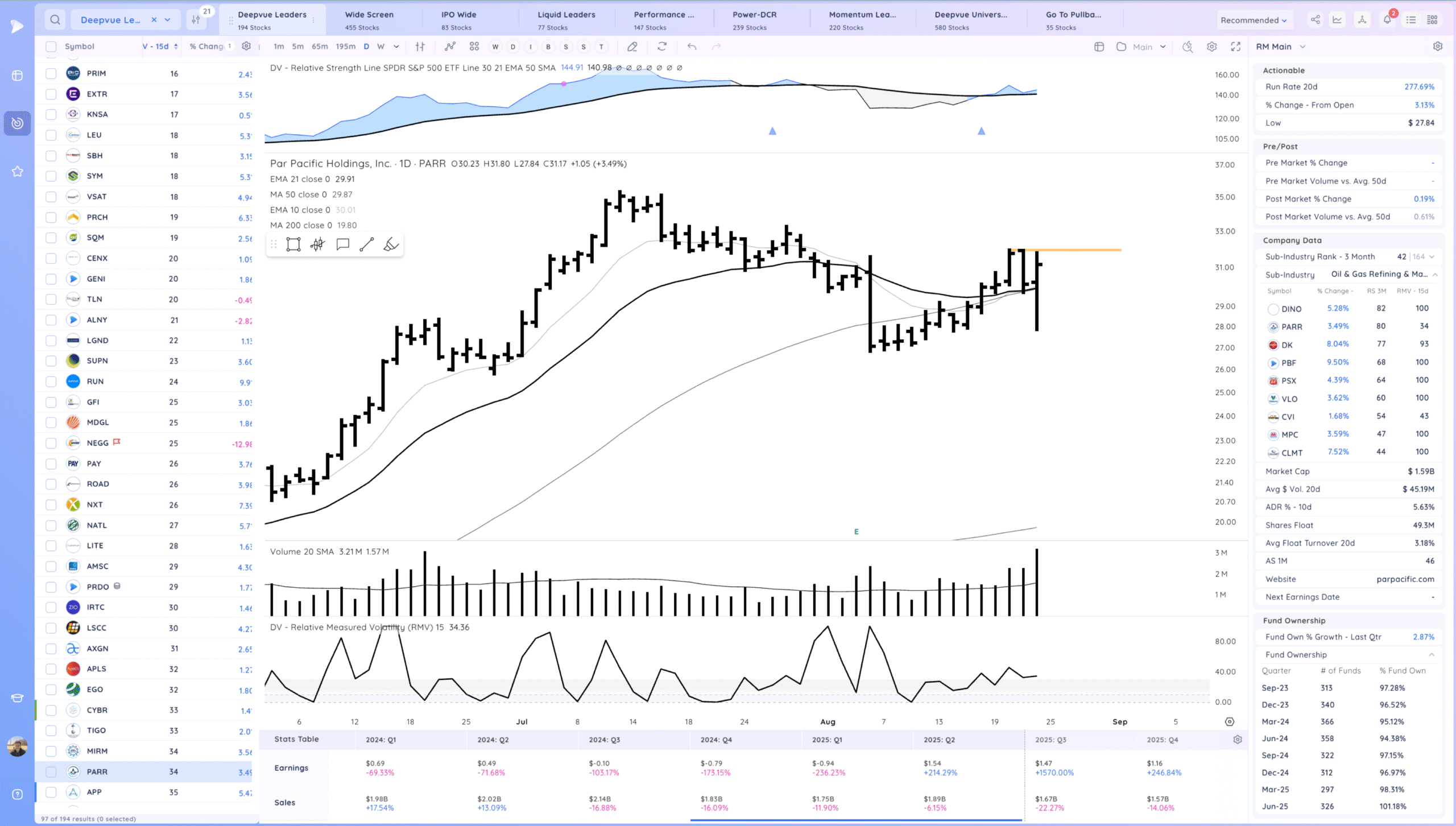This screenshot has width=1456, height=826.
Task: Undo the last chart action
Action: coord(692,47)
